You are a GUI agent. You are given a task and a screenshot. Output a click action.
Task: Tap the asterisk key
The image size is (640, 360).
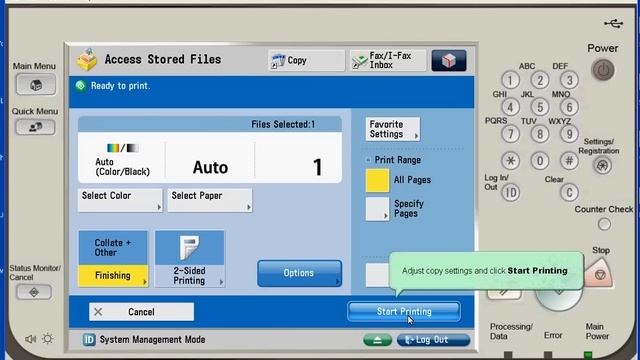tap(510, 161)
